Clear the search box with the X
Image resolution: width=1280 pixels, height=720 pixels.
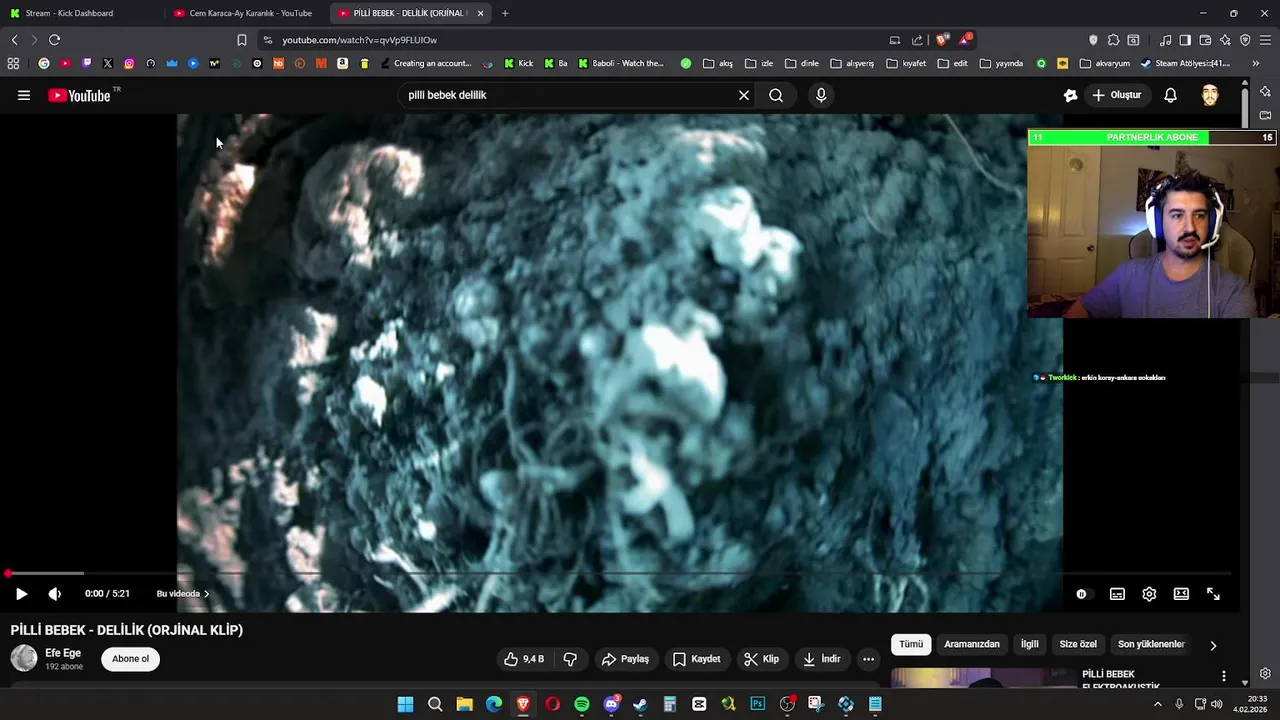(744, 95)
